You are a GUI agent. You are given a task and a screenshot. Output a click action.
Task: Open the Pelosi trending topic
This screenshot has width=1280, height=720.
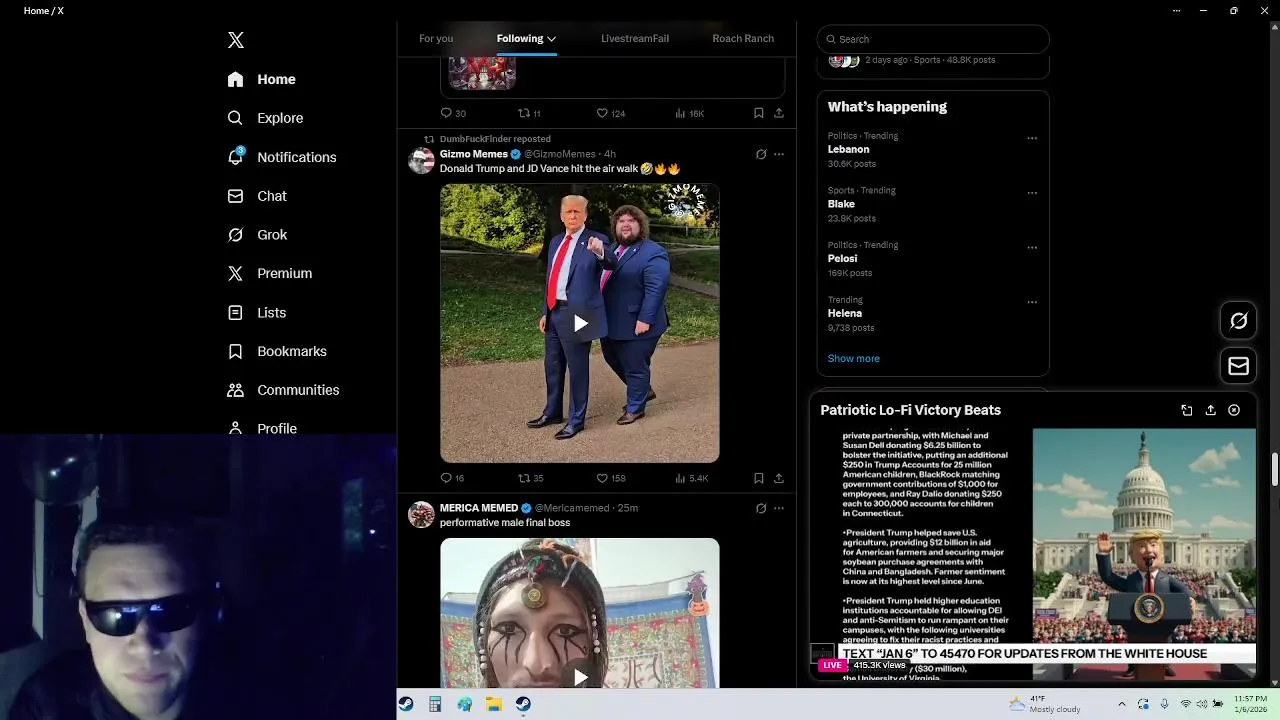tap(842, 258)
